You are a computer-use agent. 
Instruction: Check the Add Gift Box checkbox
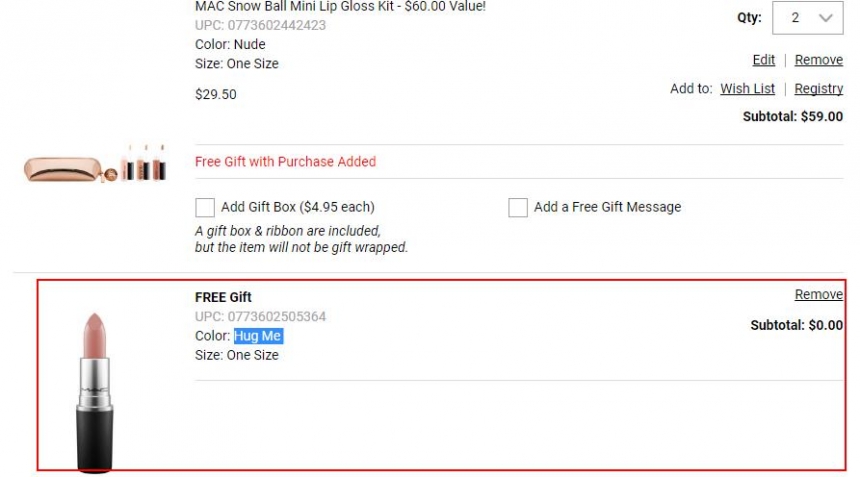(x=205, y=207)
